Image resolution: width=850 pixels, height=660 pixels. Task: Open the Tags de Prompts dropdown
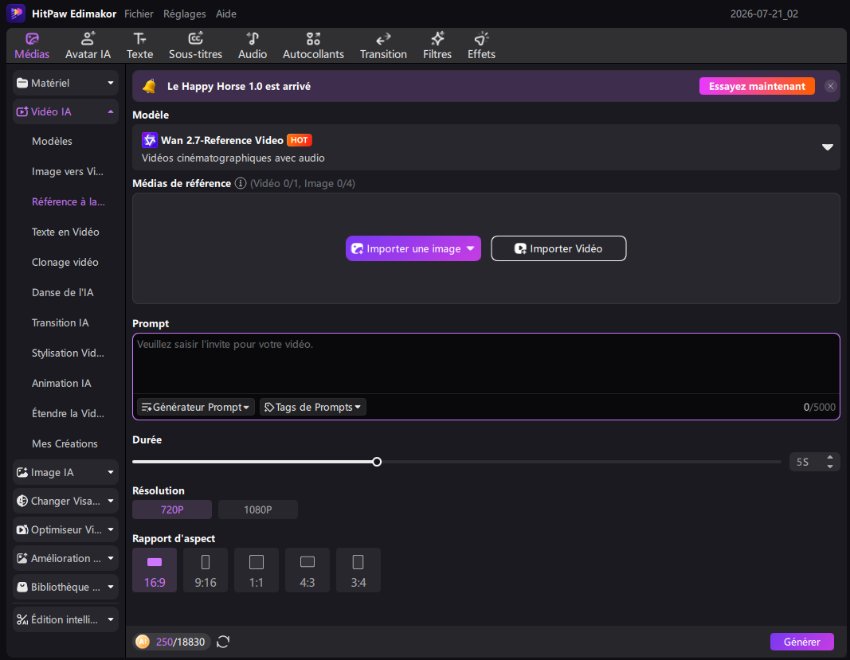(x=313, y=407)
